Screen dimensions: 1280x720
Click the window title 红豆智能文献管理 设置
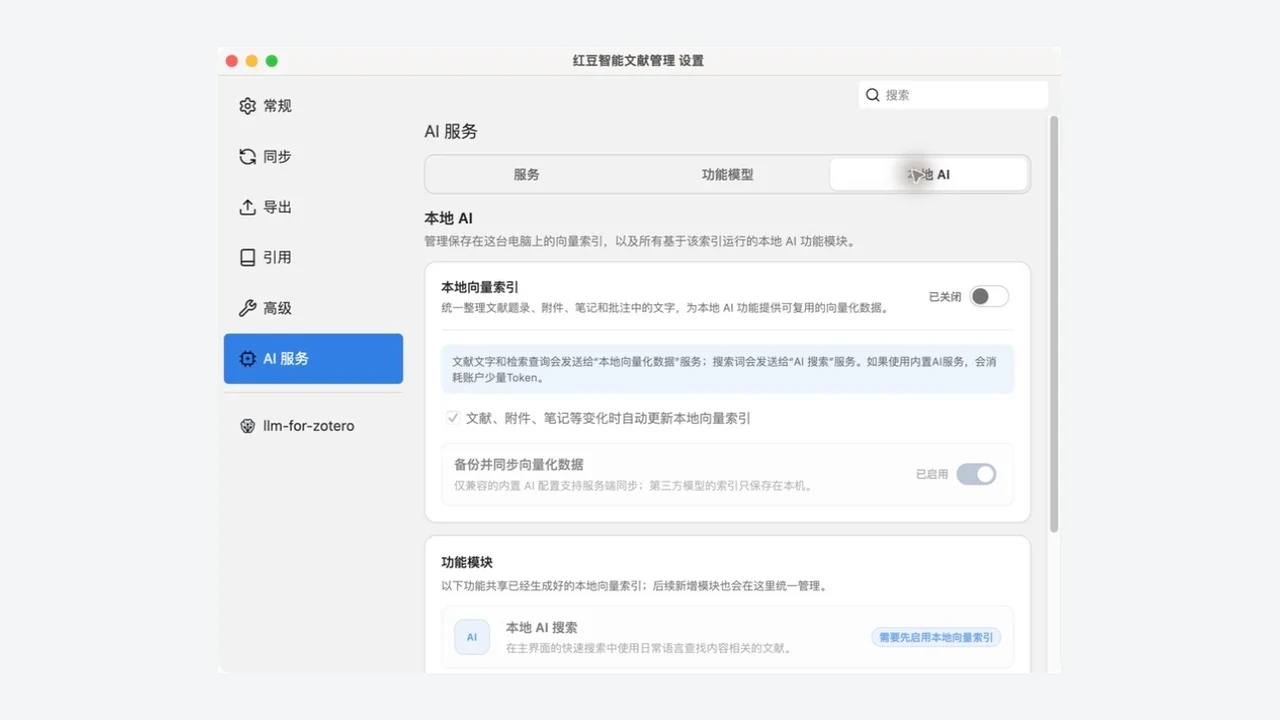pyautogui.click(x=638, y=61)
